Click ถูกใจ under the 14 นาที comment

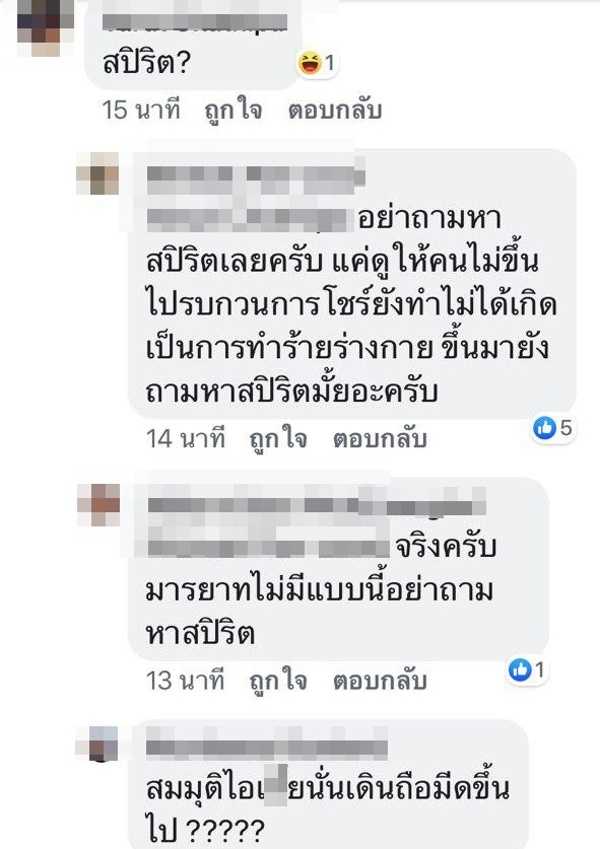278,439
